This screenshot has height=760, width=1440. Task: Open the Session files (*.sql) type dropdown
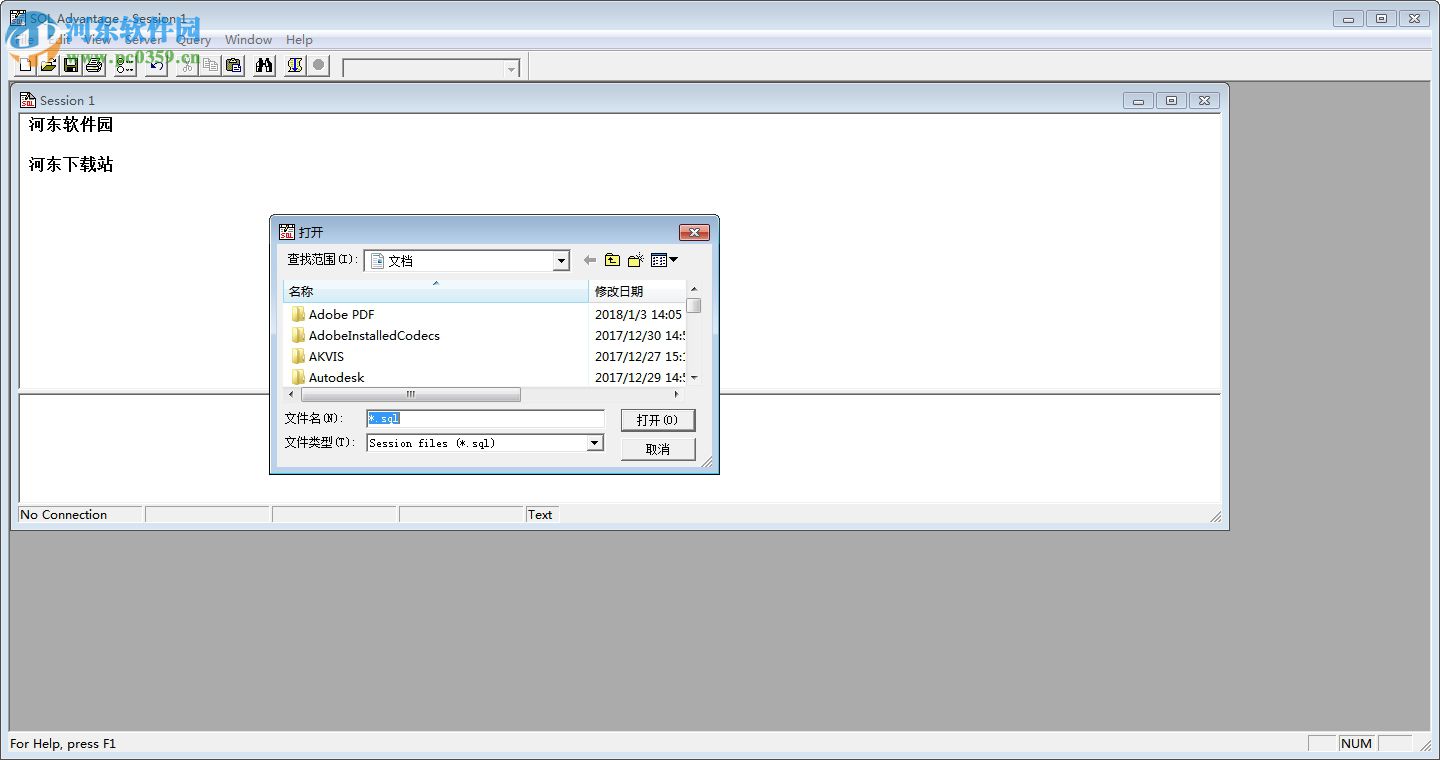pos(595,442)
